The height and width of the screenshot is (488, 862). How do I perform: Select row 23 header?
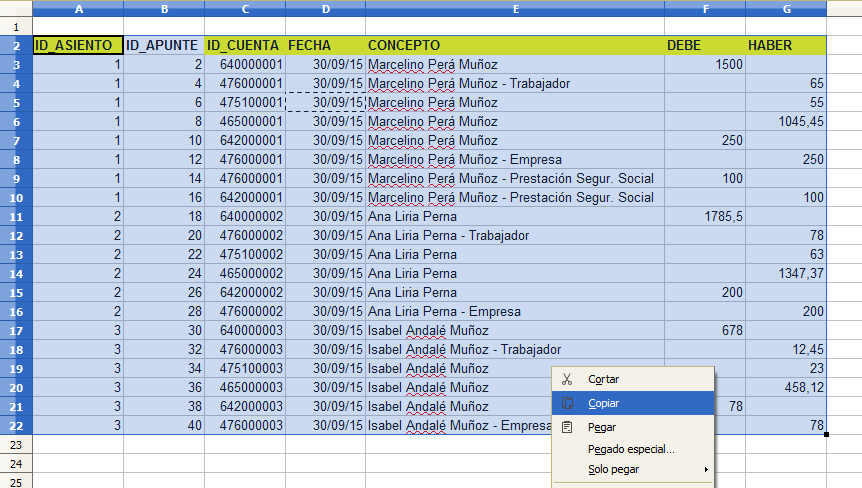coord(16,445)
